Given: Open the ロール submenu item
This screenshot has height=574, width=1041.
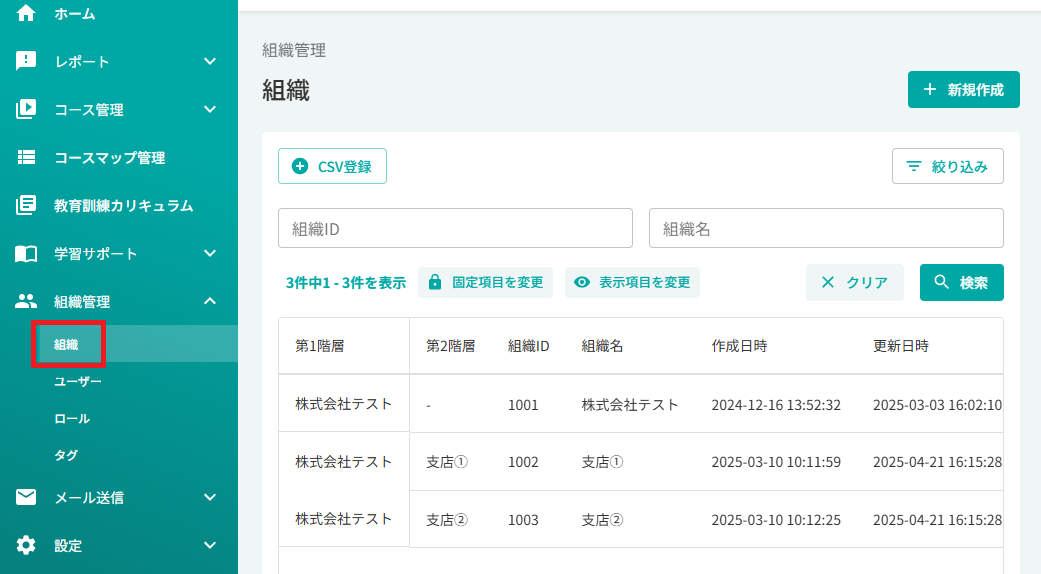Looking at the screenshot, I should (x=72, y=419).
